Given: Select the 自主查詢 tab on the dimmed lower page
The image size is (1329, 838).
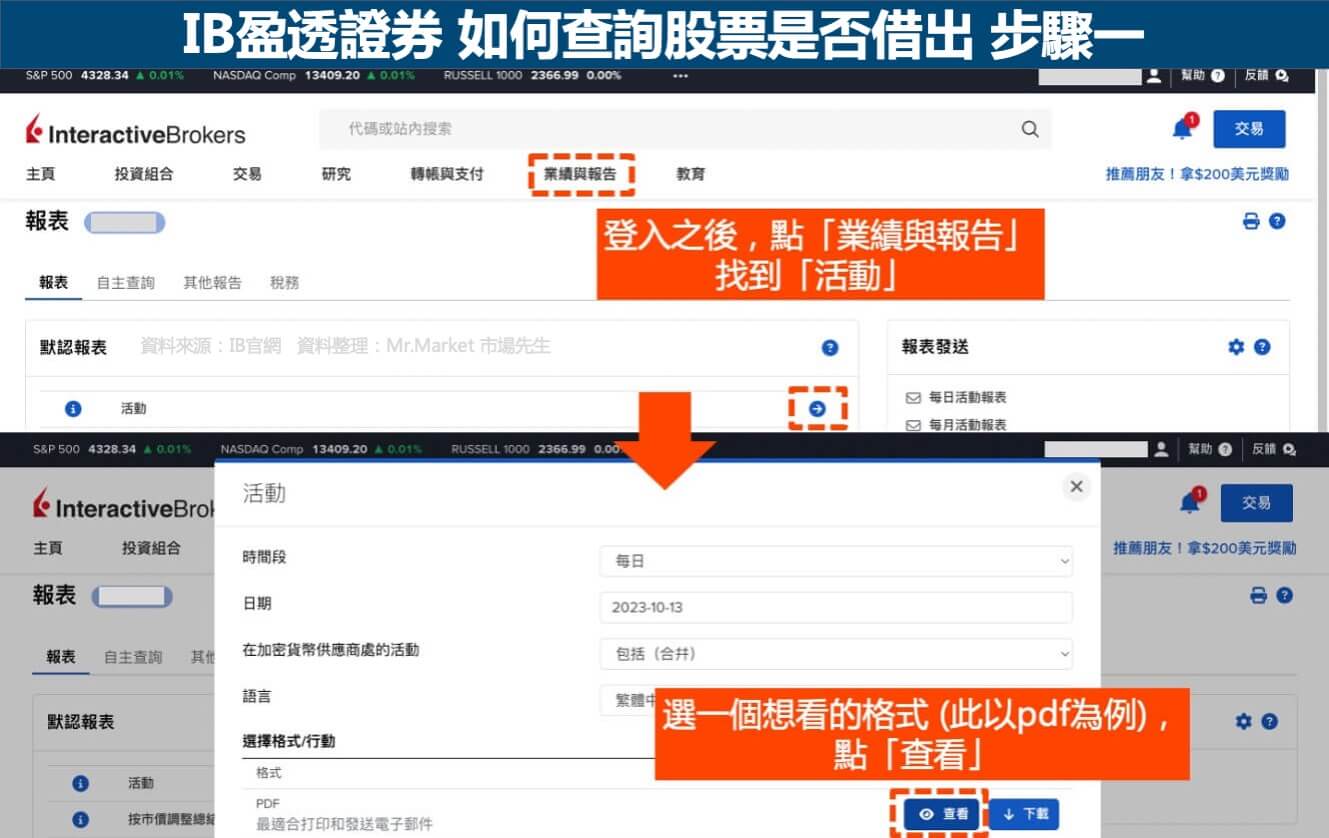Looking at the screenshot, I should [x=133, y=657].
